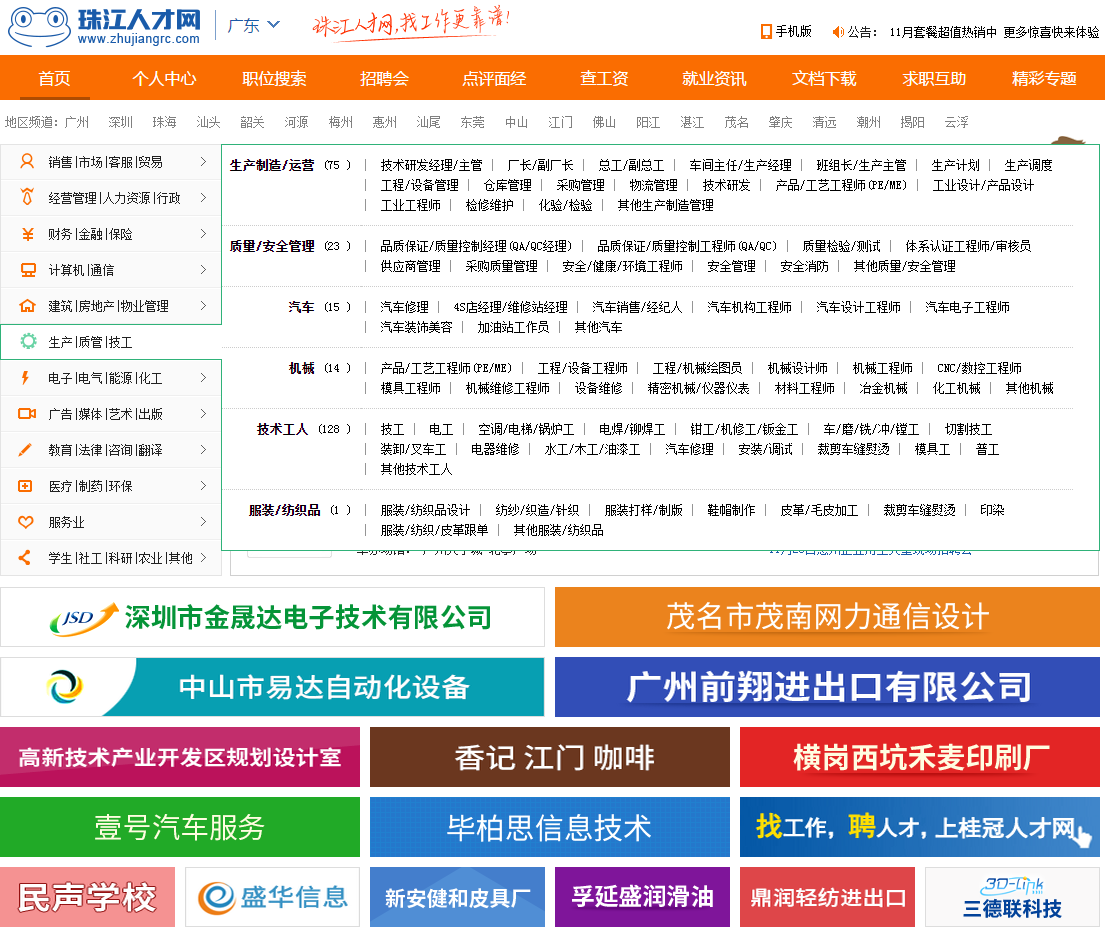1105x929 pixels.
Task: Click the medical kit icon beside 医疗|制药|环保
Action: (25, 486)
